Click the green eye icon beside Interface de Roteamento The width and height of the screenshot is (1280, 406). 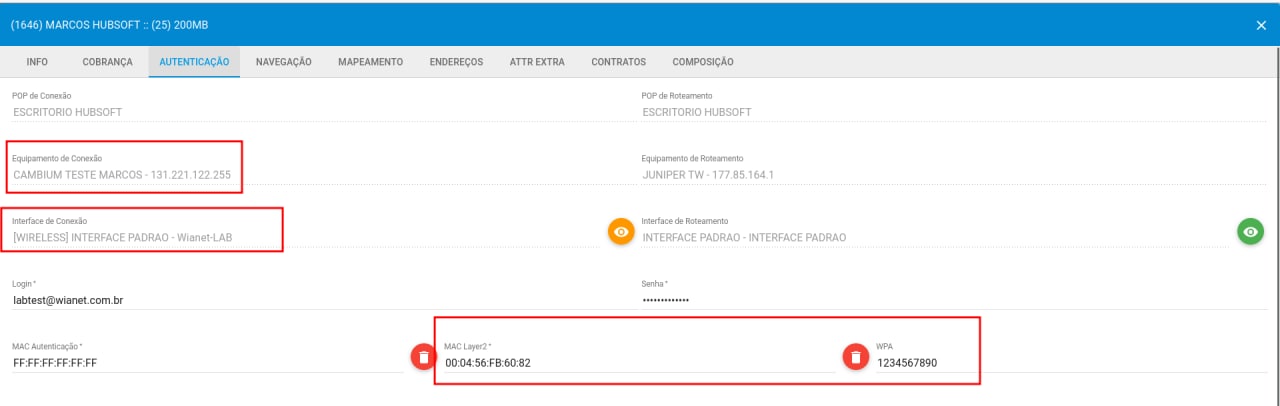(1249, 232)
